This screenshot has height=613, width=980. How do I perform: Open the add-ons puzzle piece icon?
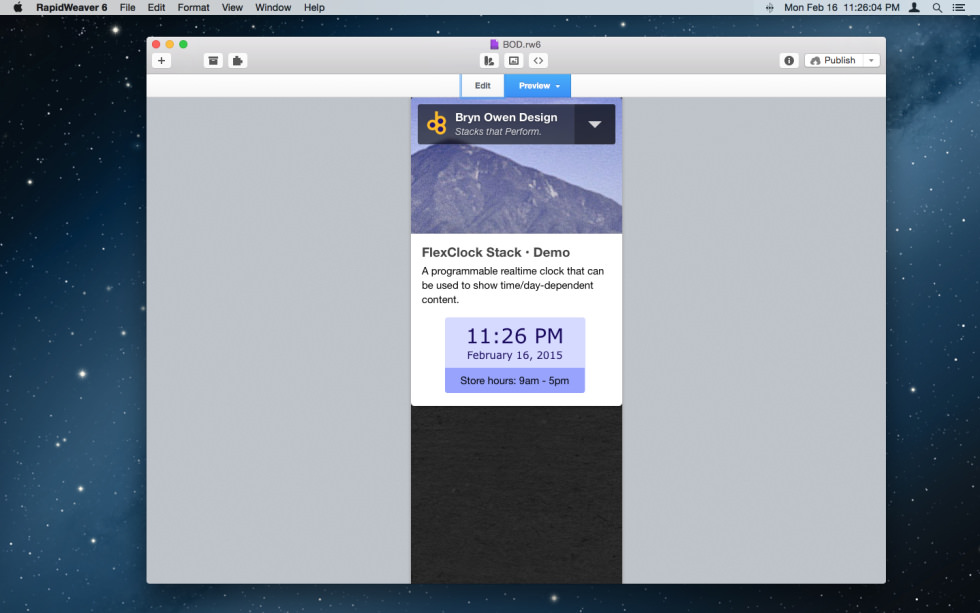pyautogui.click(x=238, y=61)
